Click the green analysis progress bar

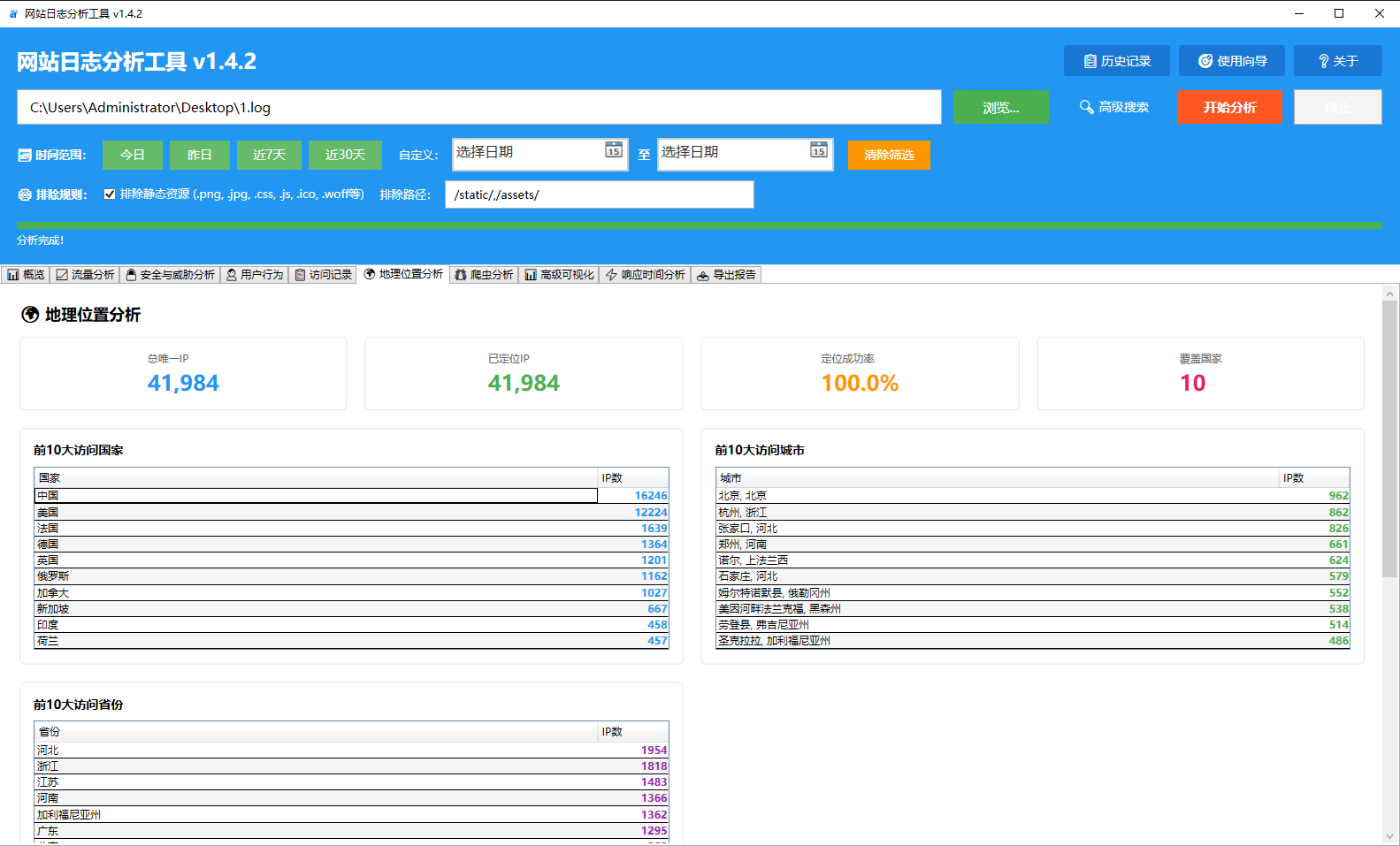pyautogui.click(x=699, y=226)
